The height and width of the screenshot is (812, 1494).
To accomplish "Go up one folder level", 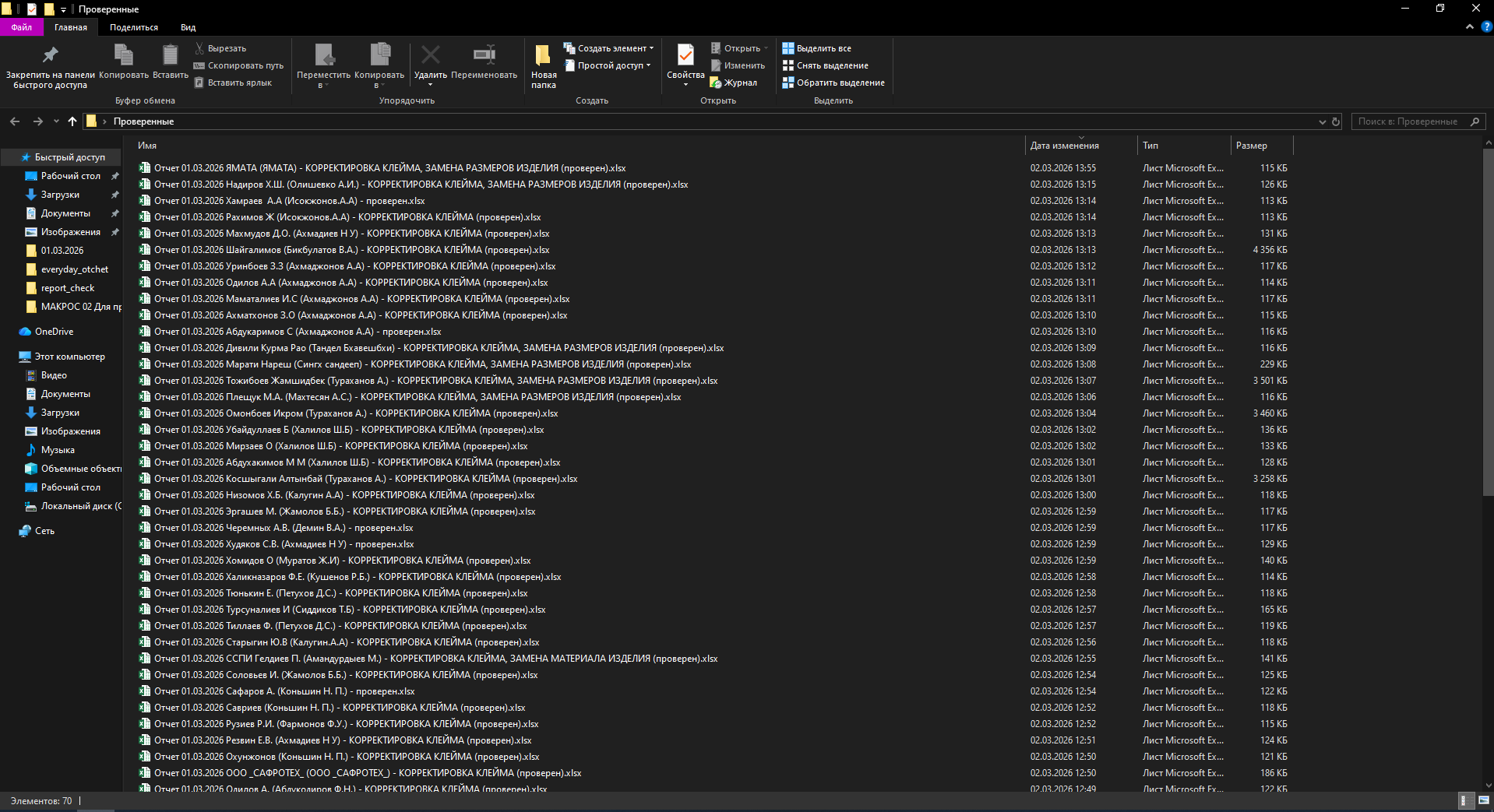I will tap(72, 121).
